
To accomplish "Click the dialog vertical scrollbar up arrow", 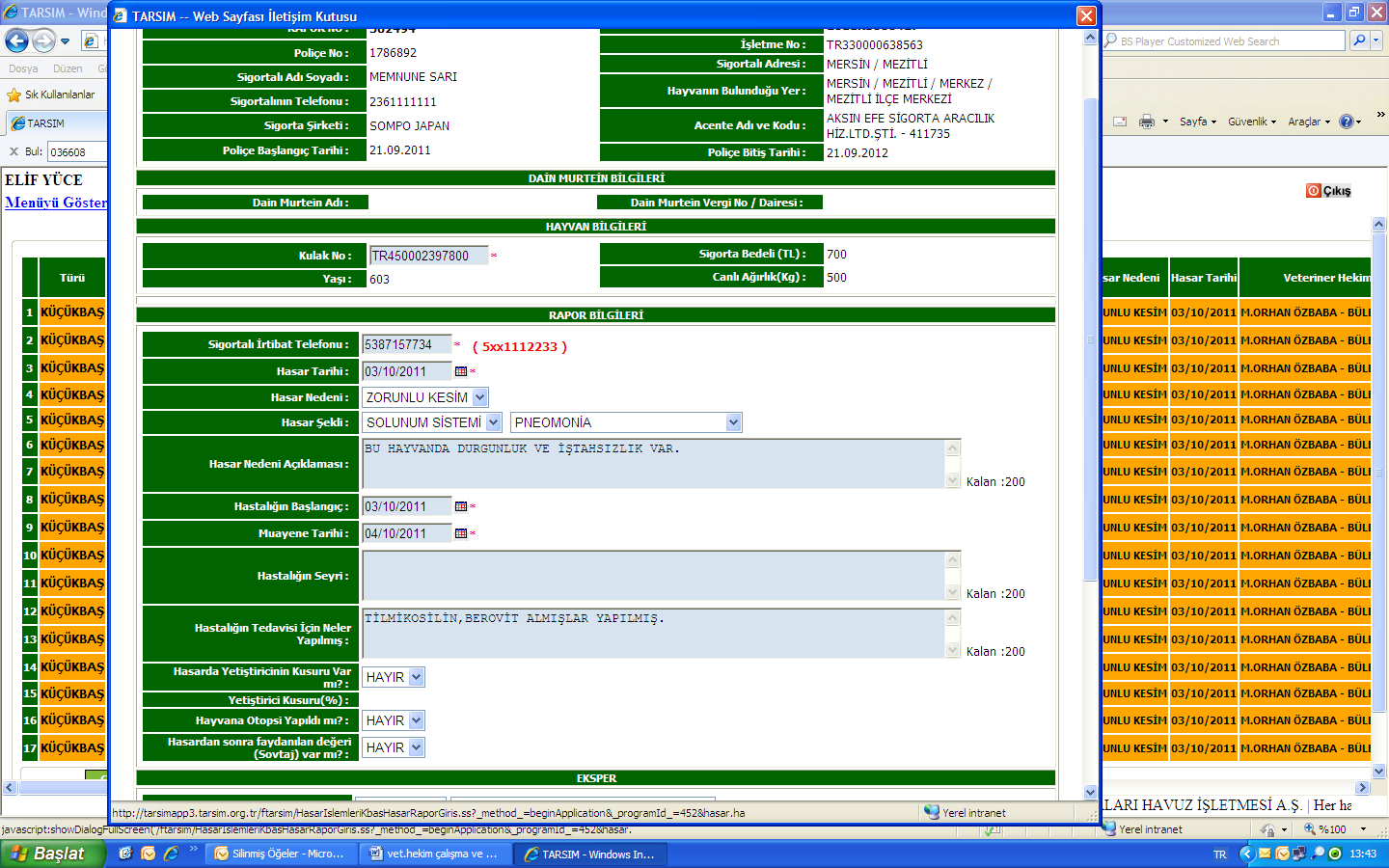I will (x=1090, y=38).
